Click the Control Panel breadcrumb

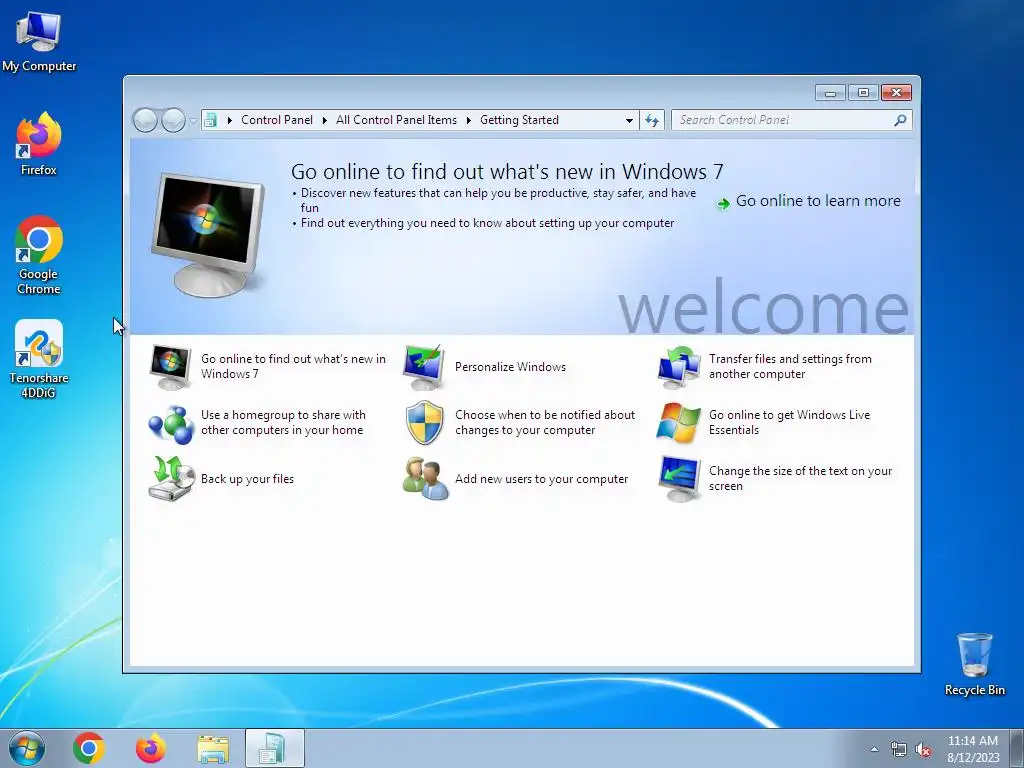coord(277,120)
